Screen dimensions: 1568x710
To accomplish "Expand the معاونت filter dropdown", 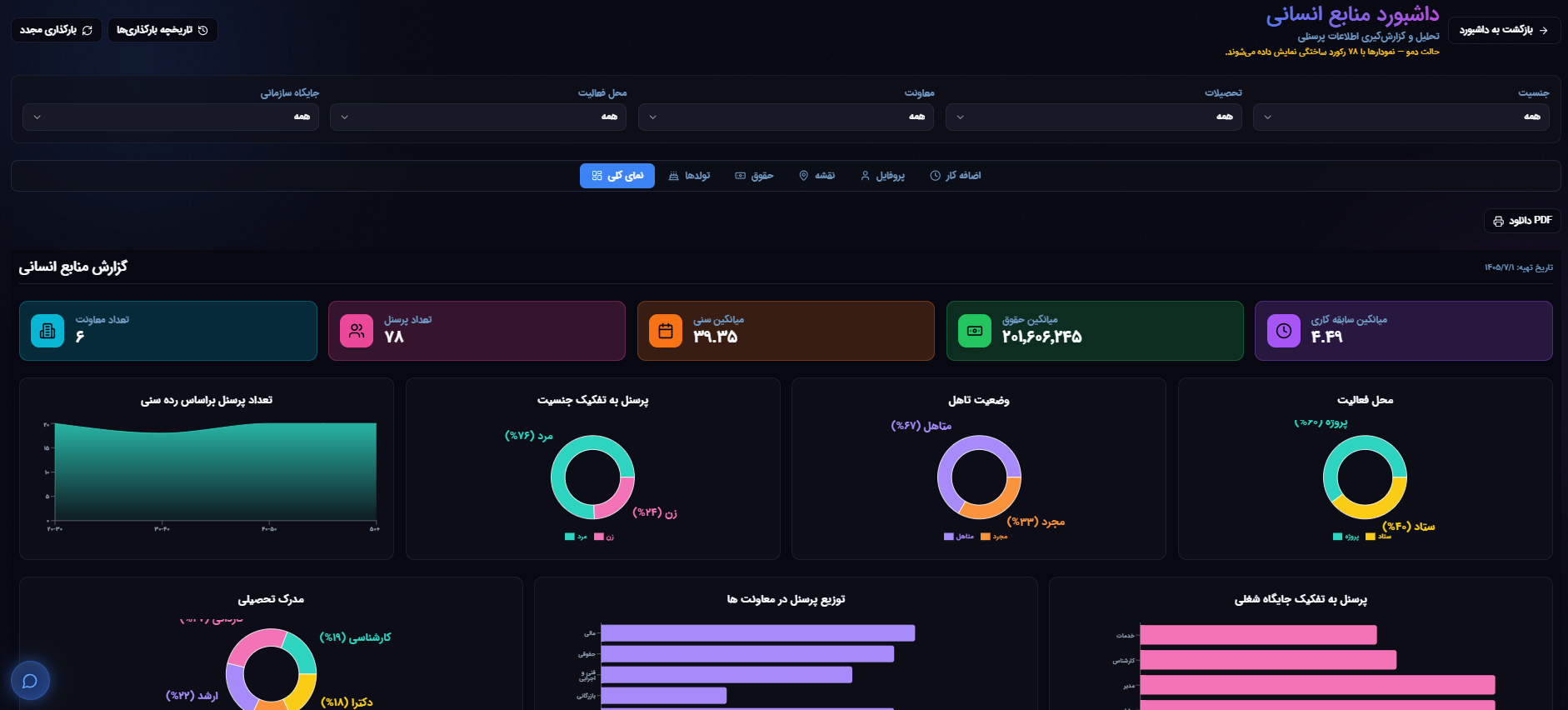I will 786,117.
